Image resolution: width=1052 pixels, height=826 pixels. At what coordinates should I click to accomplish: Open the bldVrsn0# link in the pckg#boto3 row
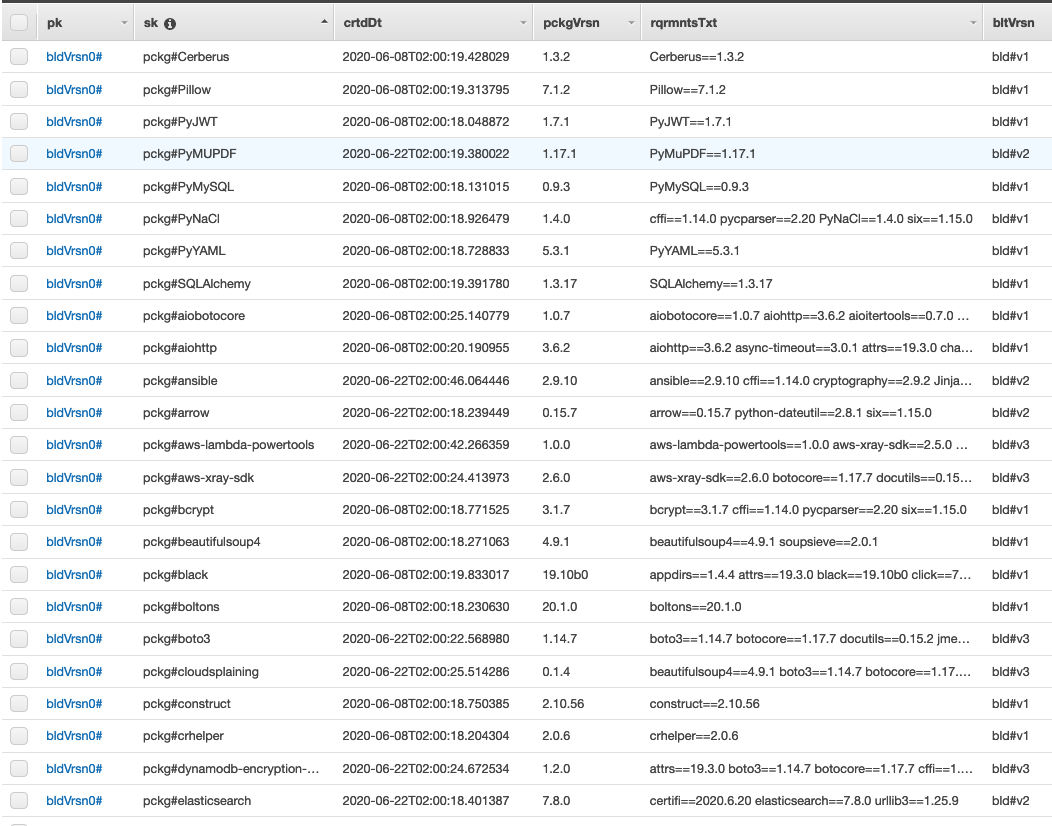(74, 639)
